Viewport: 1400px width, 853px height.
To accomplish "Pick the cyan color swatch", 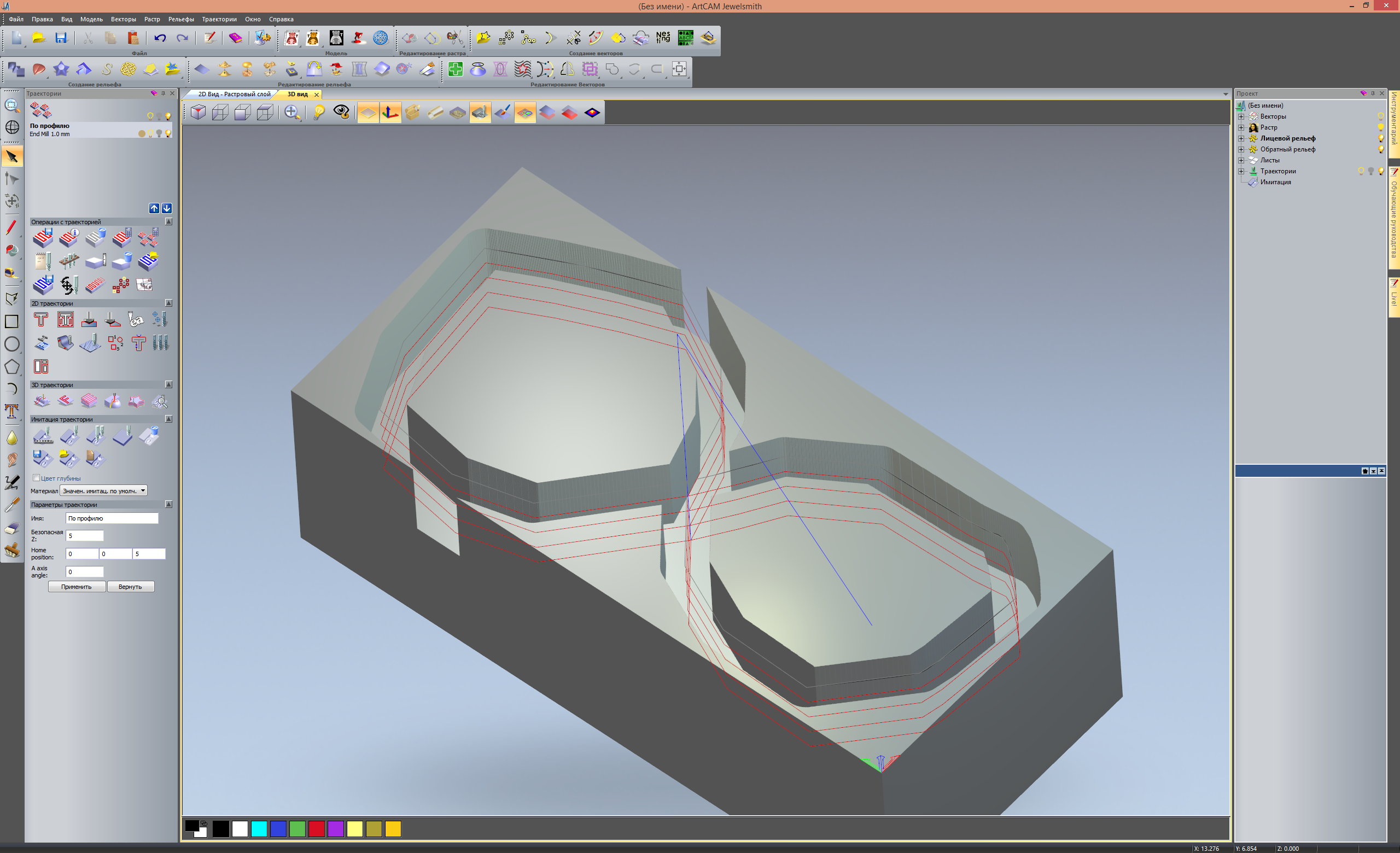I will coord(259,828).
